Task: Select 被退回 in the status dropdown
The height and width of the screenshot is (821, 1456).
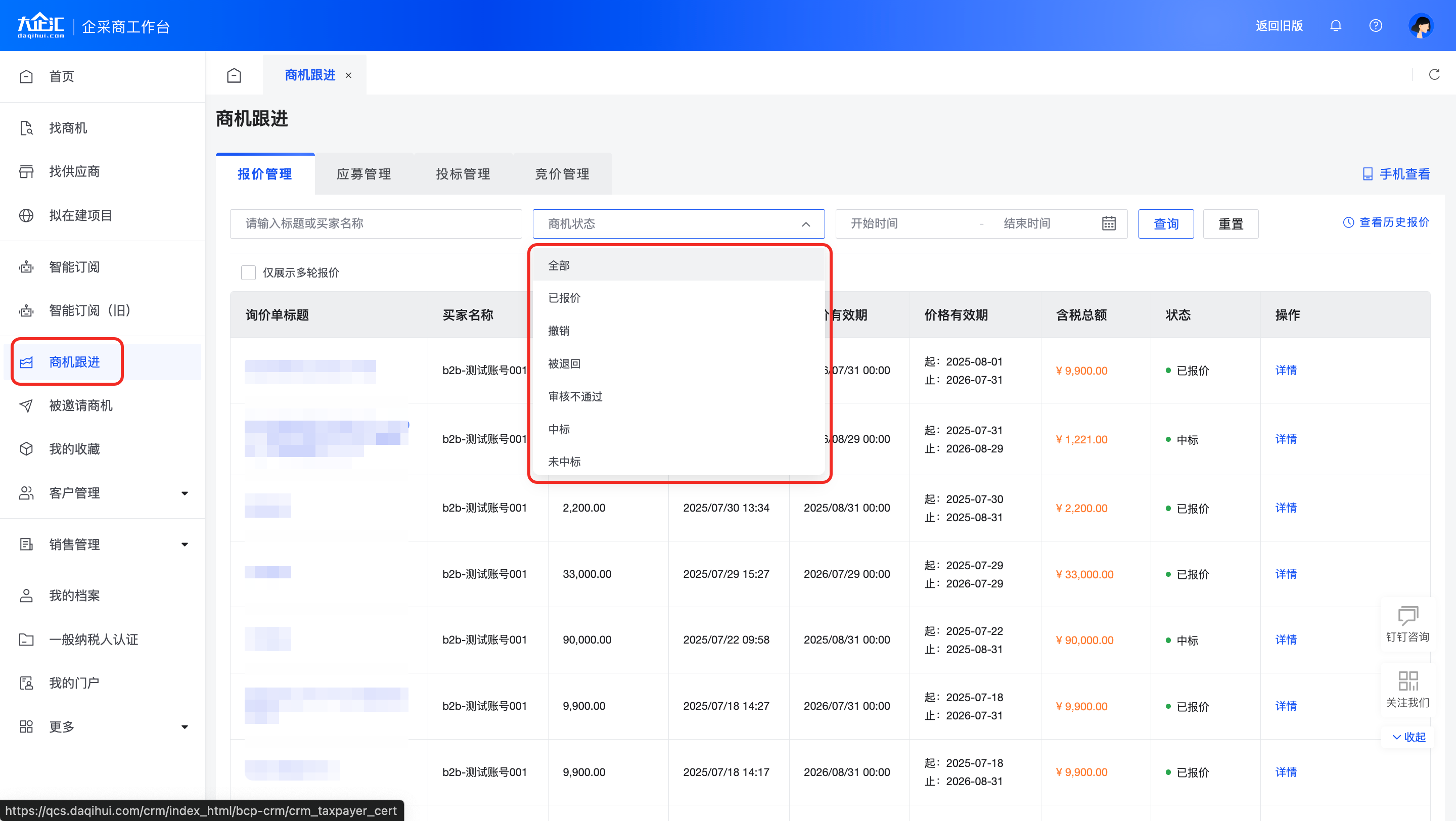Action: click(679, 363)
